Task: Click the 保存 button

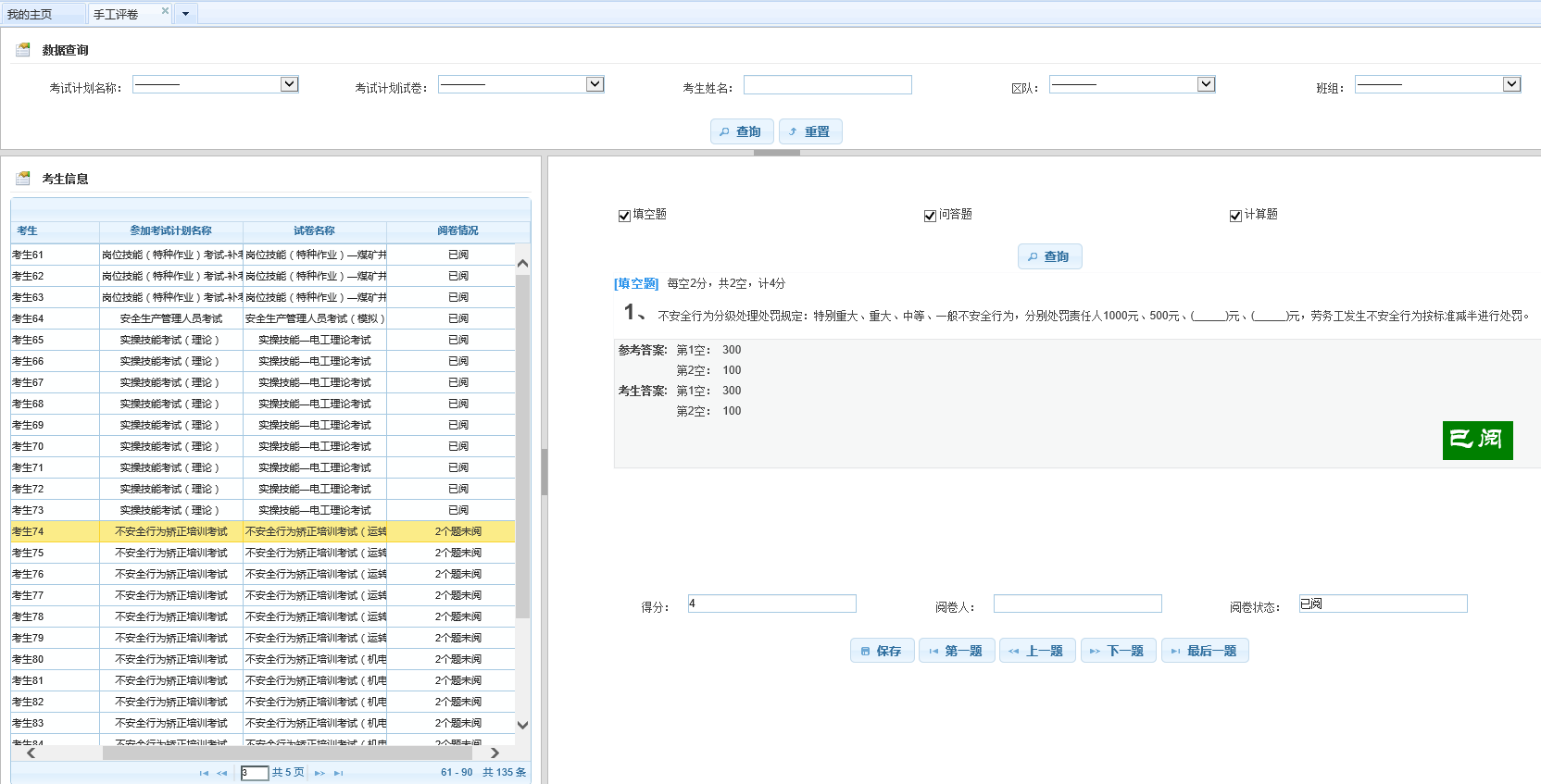Action: click(x=882, y=651)
